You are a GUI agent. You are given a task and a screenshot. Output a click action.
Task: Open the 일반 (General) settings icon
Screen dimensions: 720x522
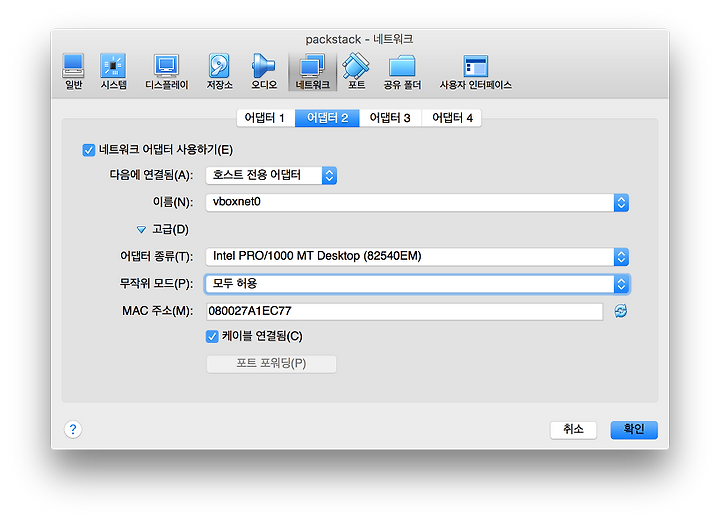(x=73, y=72)
